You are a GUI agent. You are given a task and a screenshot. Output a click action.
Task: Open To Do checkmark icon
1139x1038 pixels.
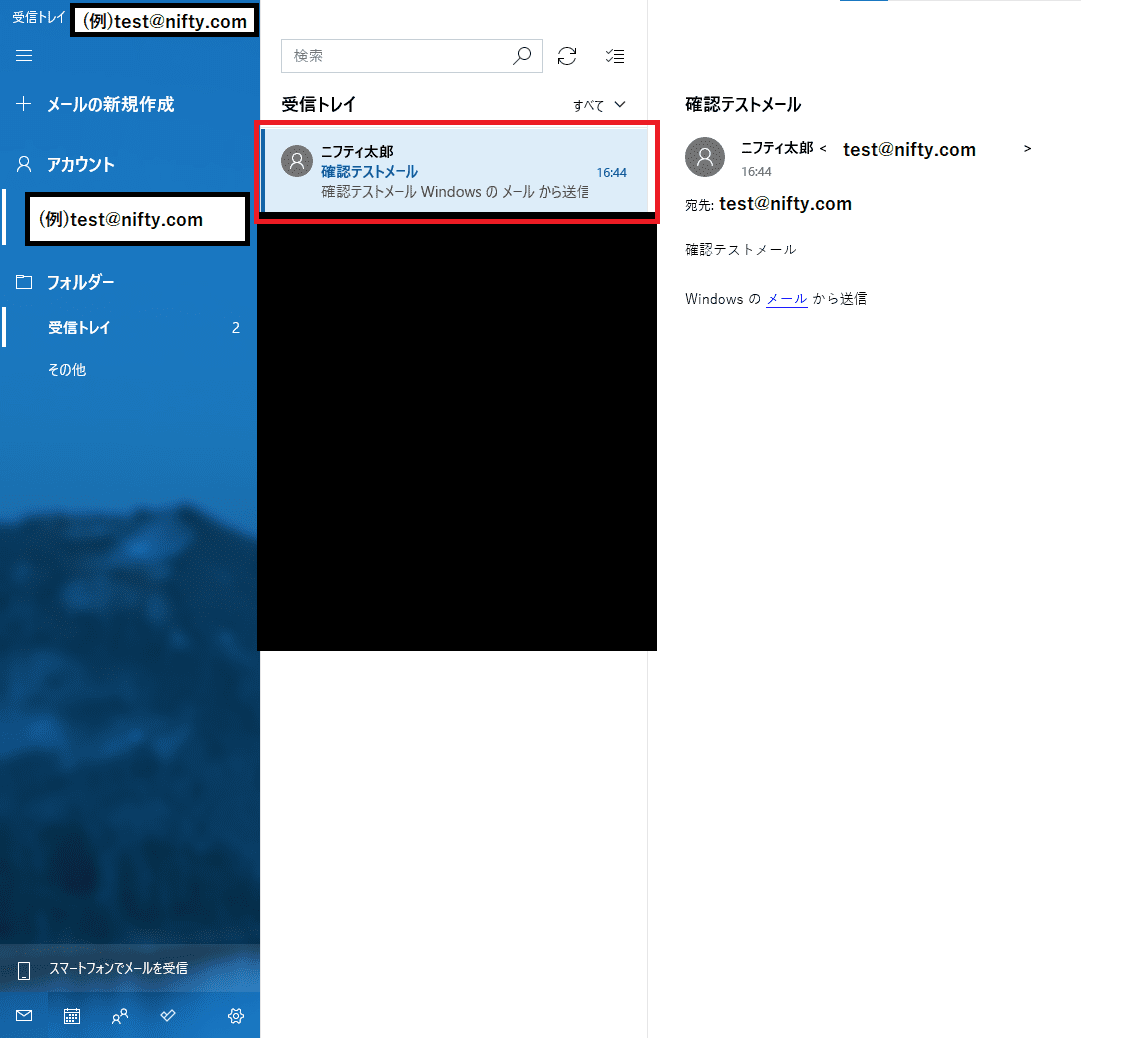[x=168, y=1016]
